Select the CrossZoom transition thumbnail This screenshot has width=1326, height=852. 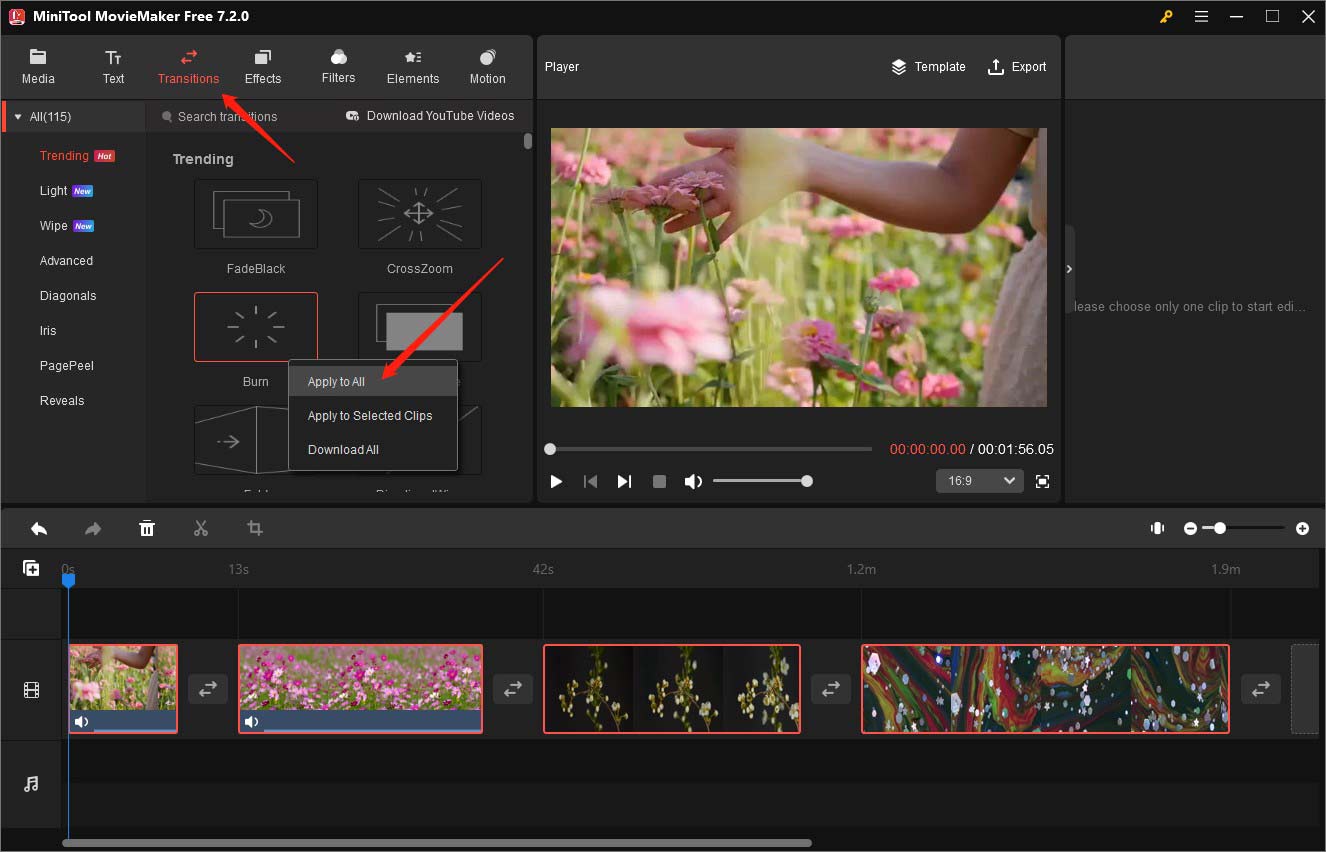pyautogui.click(x=420, y=214)
